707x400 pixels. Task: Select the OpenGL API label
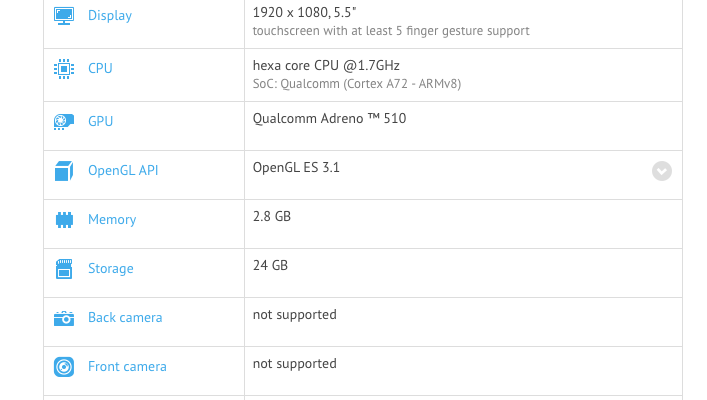(123, 171)
